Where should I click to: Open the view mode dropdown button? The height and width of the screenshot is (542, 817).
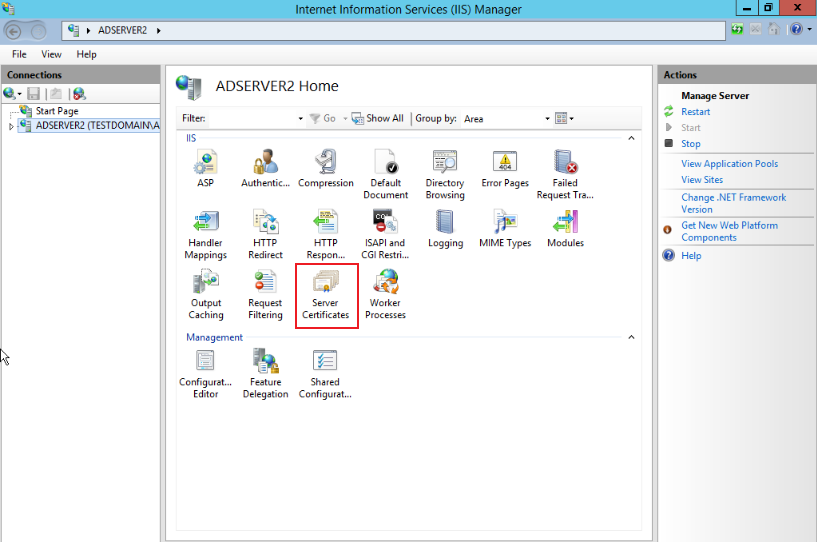[x=564, y=118]
